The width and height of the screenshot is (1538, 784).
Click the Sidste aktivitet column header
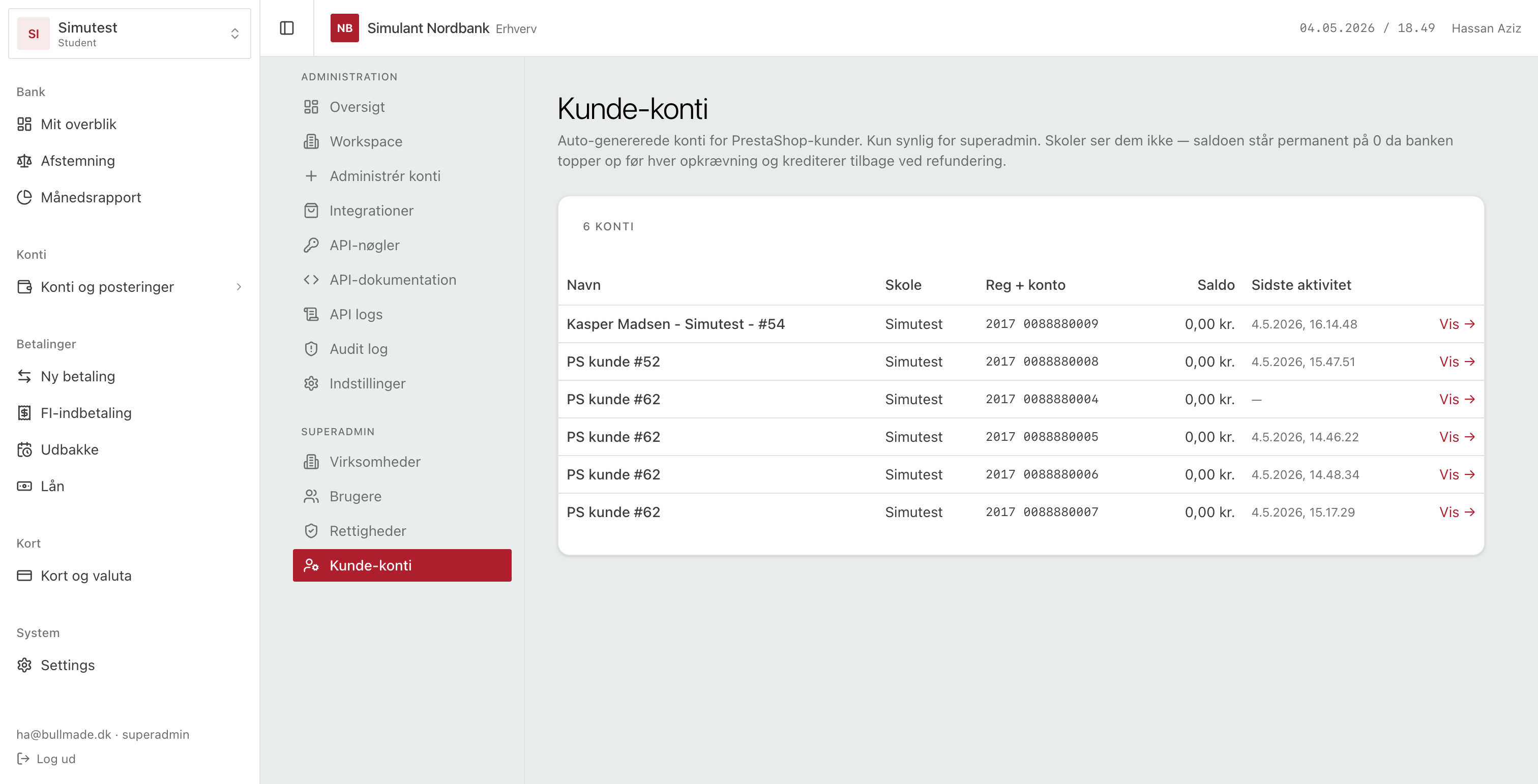pyautogui.click(x=1301, y=285)
